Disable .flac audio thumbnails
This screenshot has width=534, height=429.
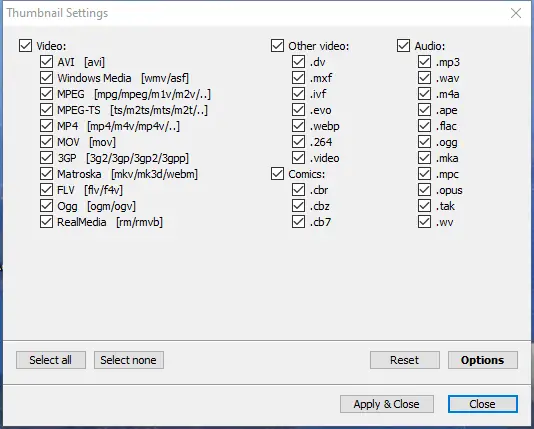424,126
